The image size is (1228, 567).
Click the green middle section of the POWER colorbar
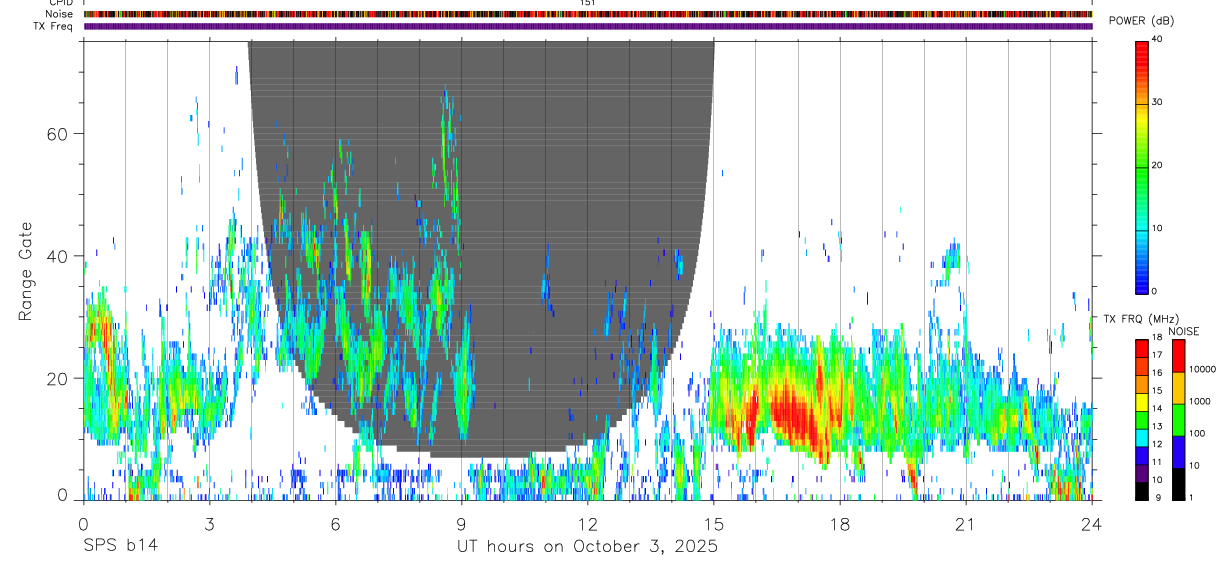point(1142,170)
